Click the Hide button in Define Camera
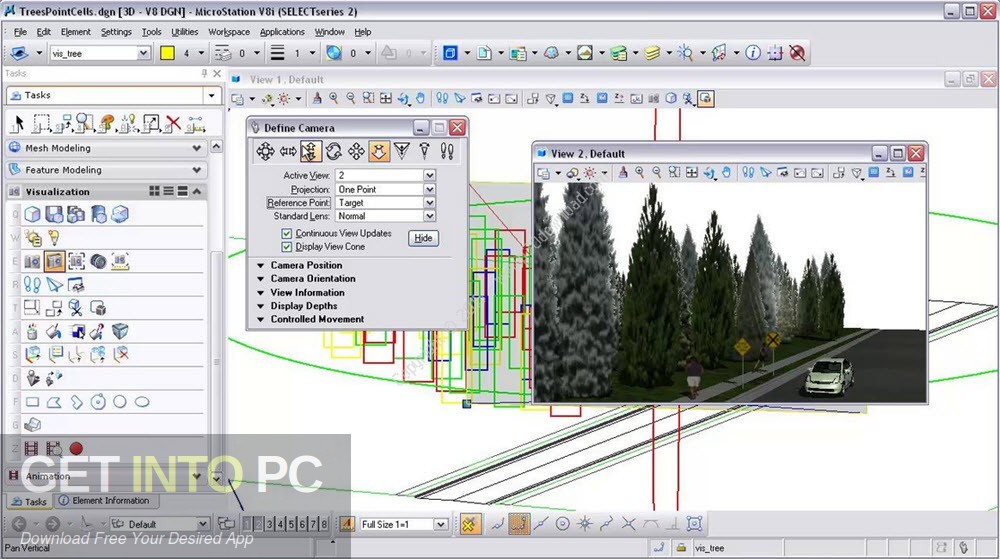 pos(423,238)
